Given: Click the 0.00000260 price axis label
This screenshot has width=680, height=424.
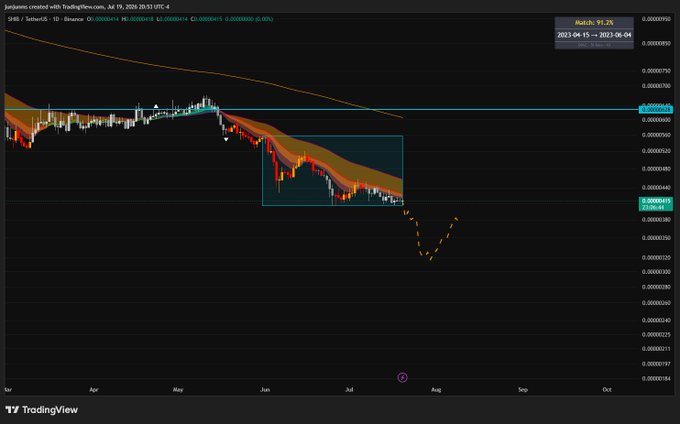Looking at the screenshot, I should (656, 303).
